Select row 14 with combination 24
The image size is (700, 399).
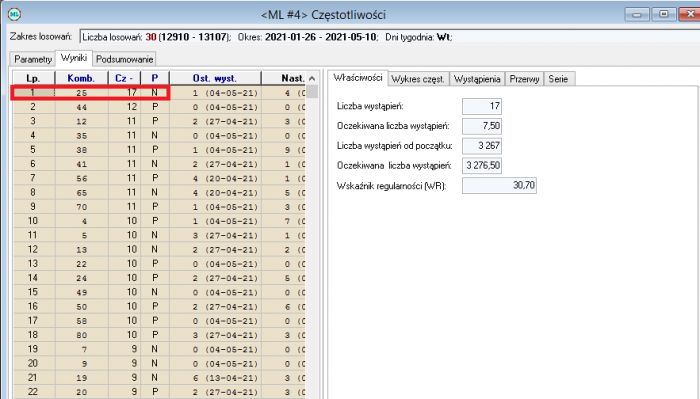pyautogui.click(x=159, y=278)
